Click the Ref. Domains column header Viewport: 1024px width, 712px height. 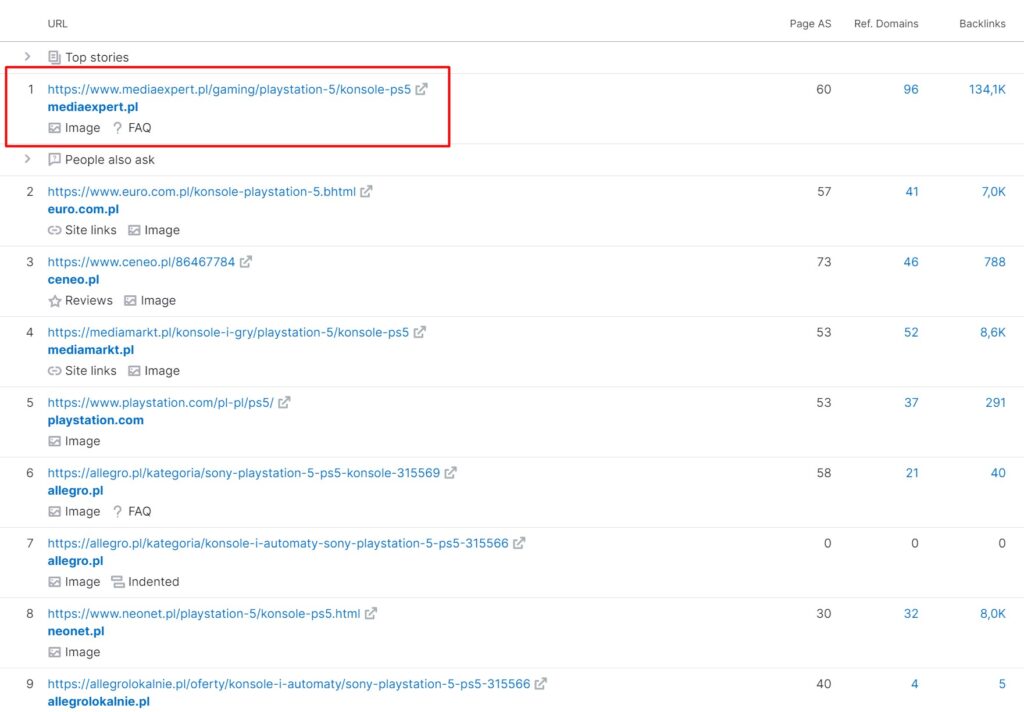tap(886, 24)
